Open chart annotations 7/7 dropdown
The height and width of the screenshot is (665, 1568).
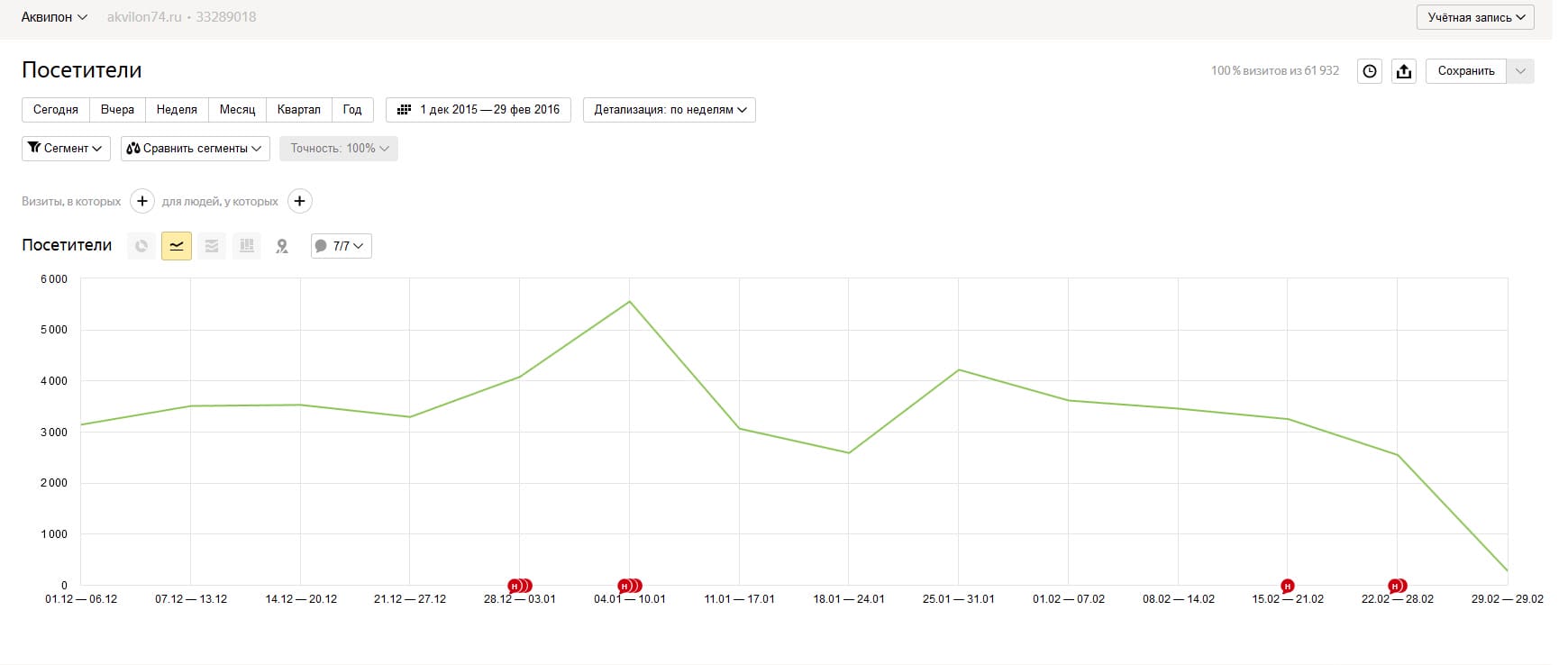pos(342,246)
